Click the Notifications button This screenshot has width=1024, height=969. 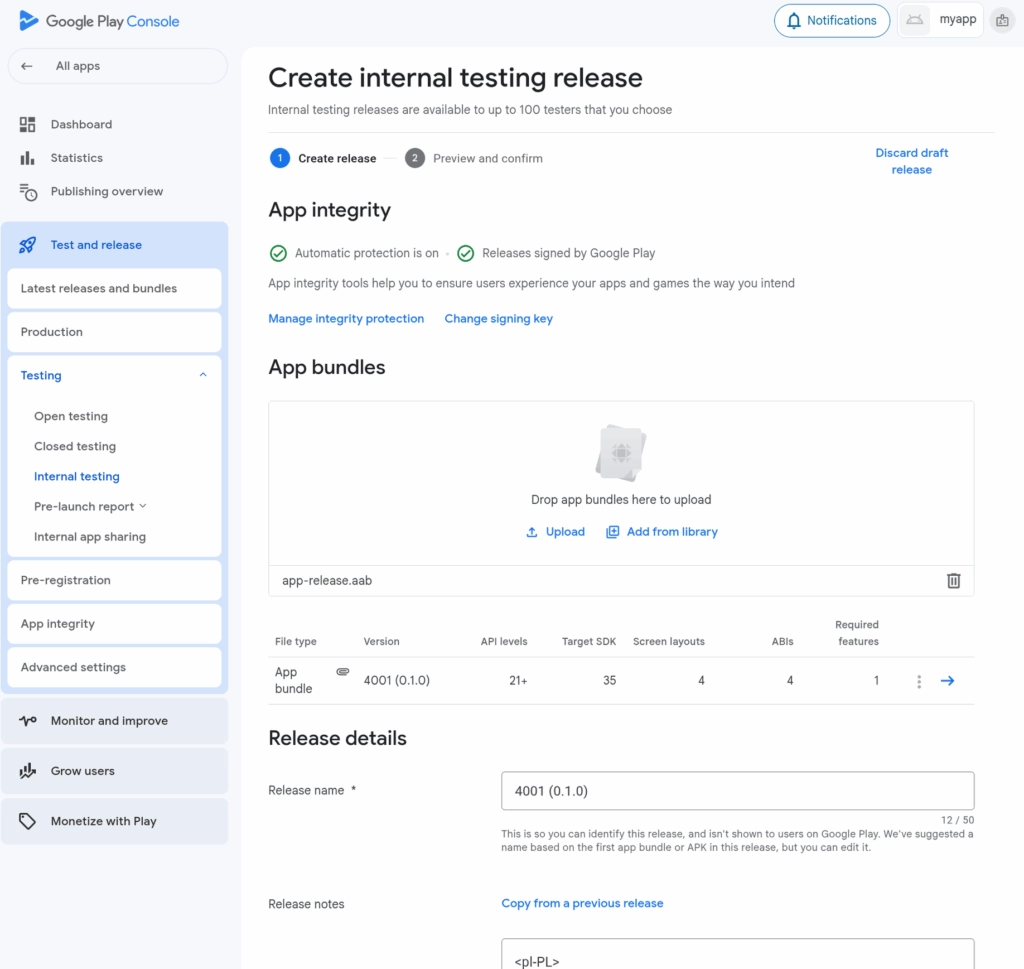(831, 20)
